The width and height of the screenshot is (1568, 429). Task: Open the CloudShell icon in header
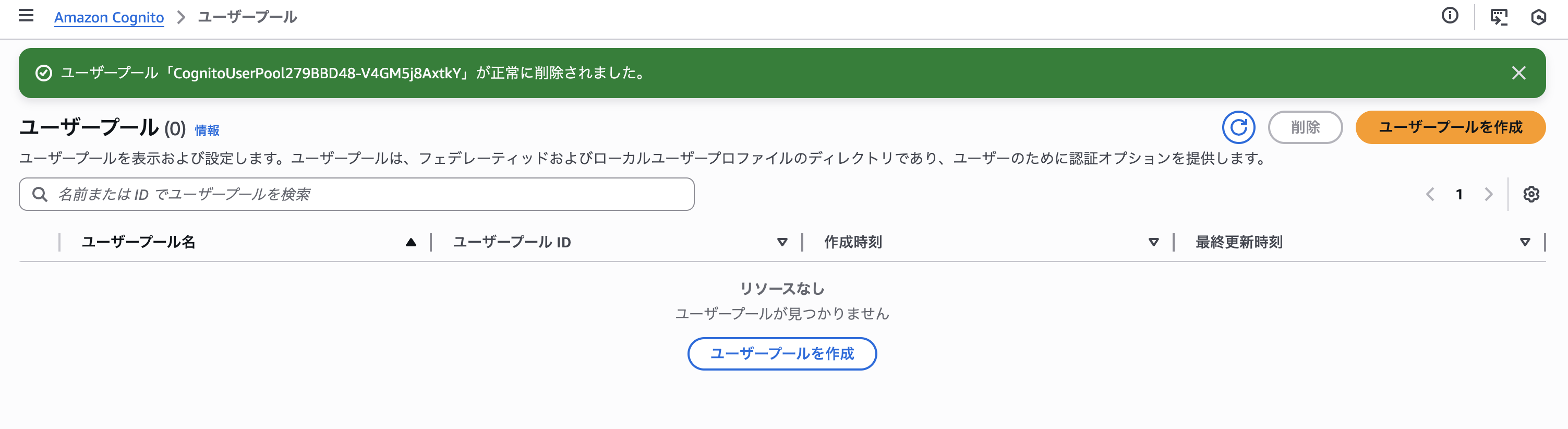pos(1498,17)
